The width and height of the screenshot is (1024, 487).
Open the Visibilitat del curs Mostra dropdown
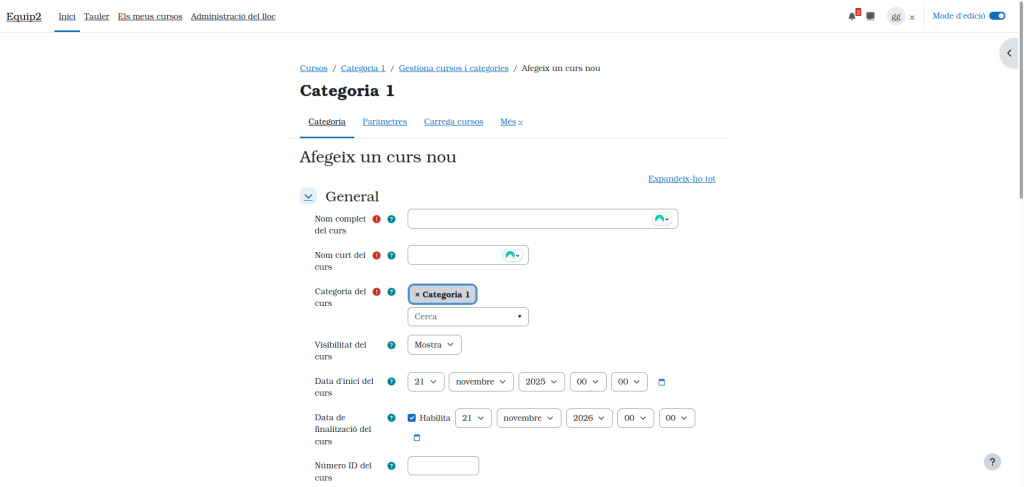click(x=434, y=345)
